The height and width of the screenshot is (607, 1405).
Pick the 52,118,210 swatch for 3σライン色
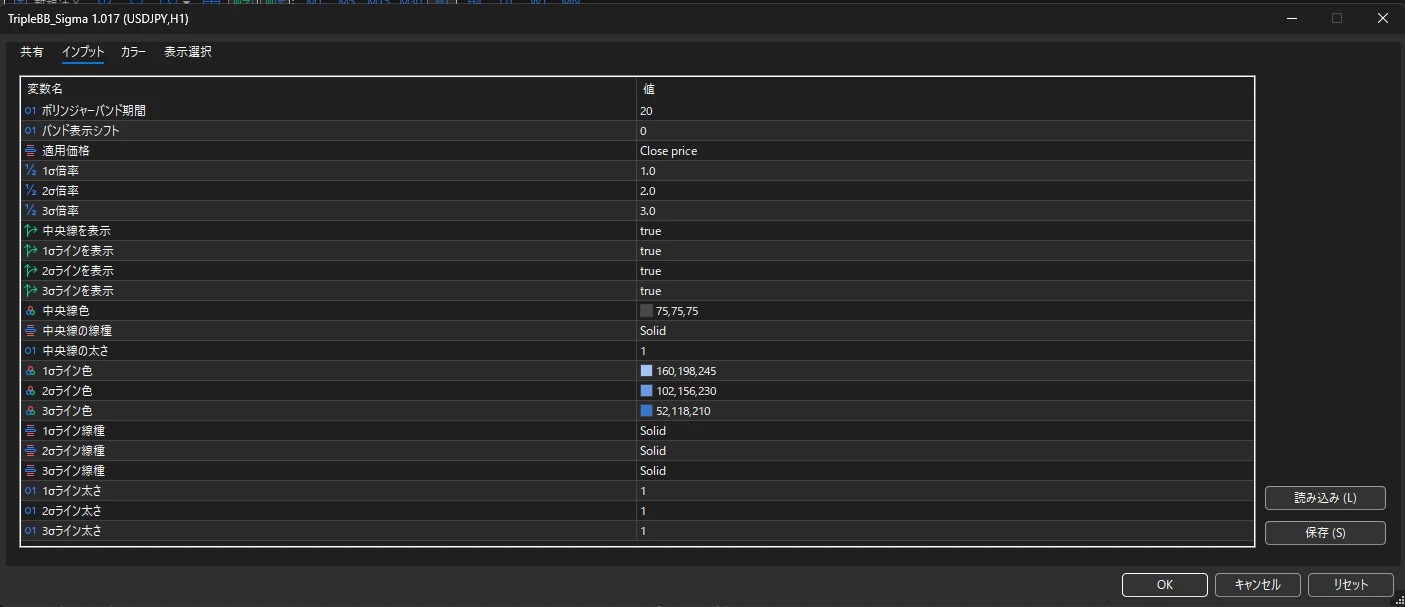click(646, 411)
